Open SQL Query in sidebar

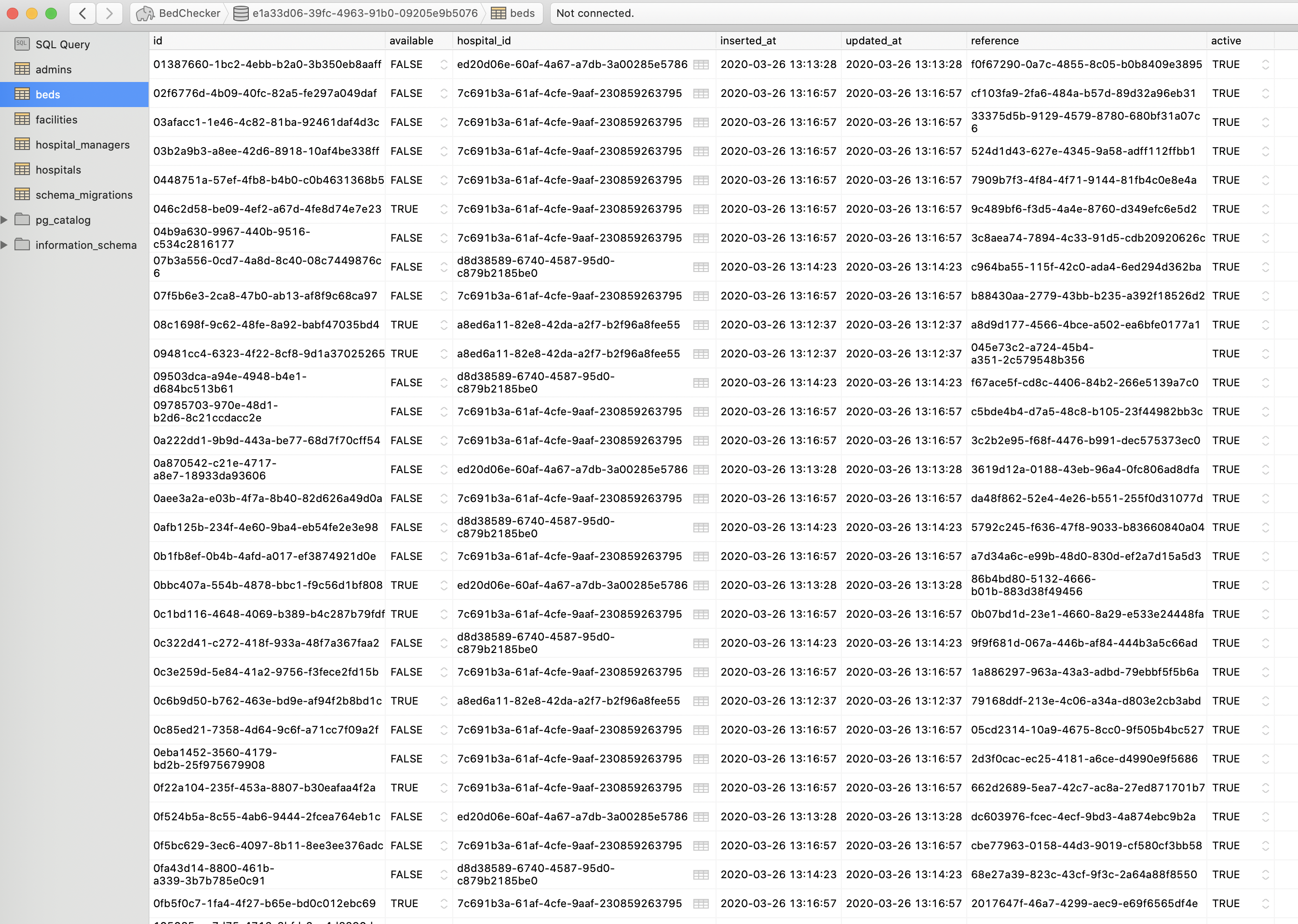point(62,44)
